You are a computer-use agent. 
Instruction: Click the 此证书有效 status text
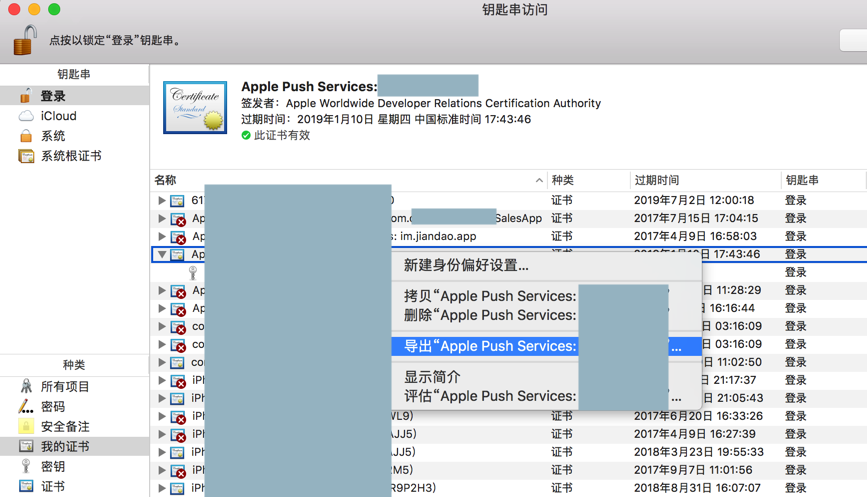point(282,135)
